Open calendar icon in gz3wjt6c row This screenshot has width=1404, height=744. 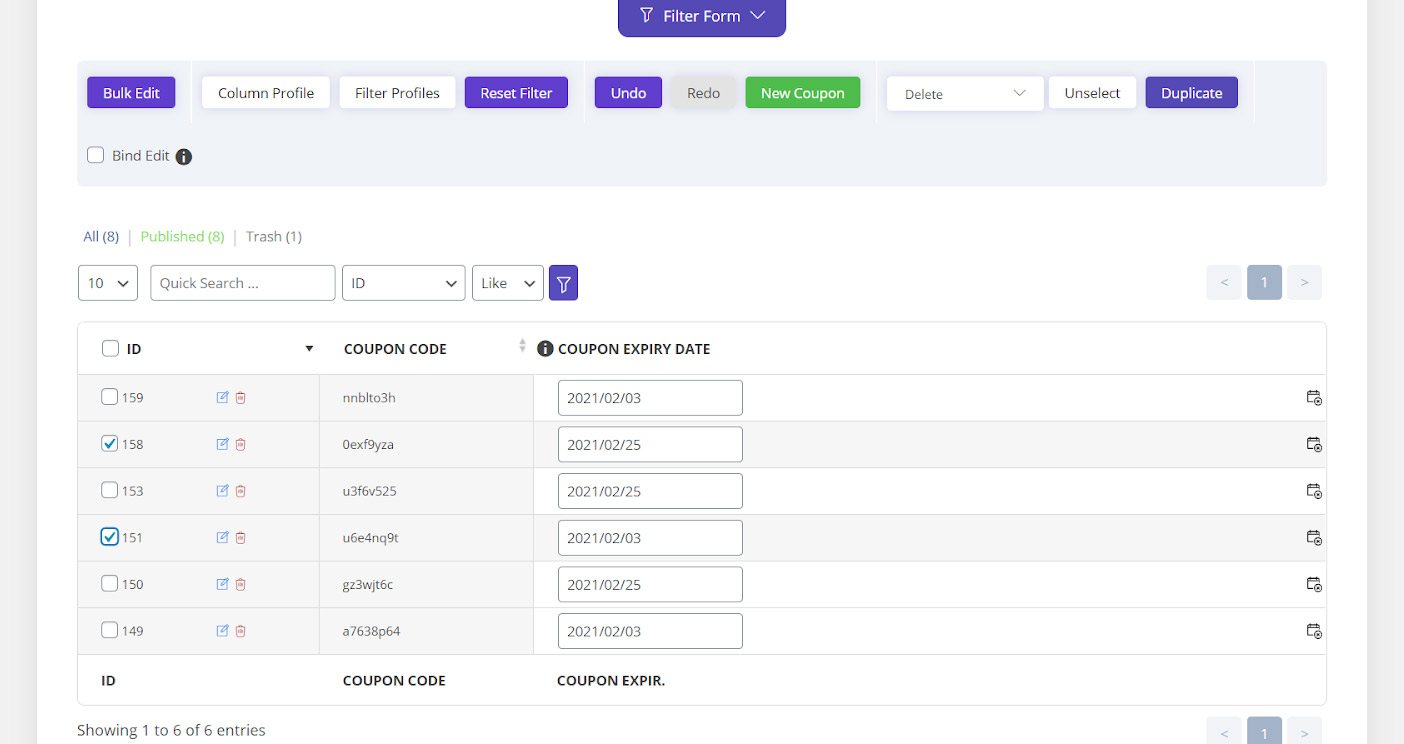pos(1314,584)
